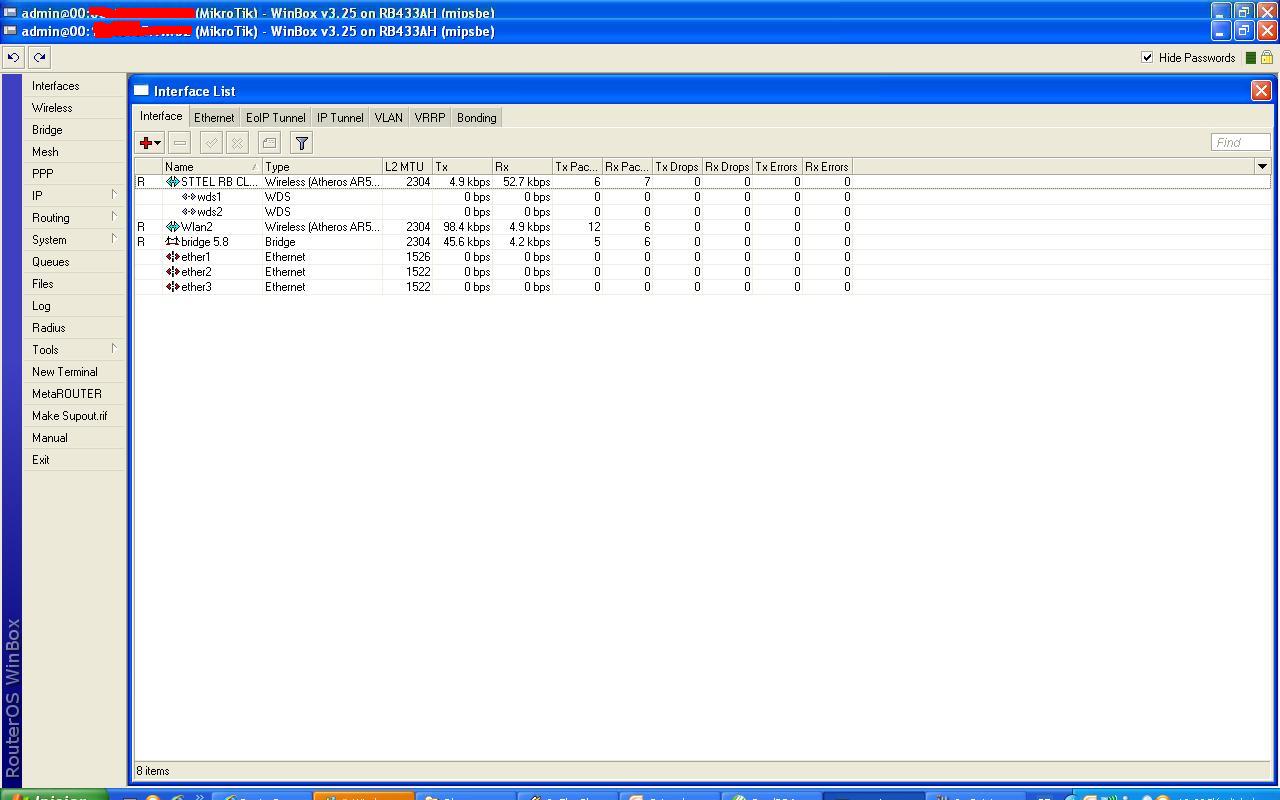
Task: Select the Wlan2 interface name
Action: tap(197, 227)
